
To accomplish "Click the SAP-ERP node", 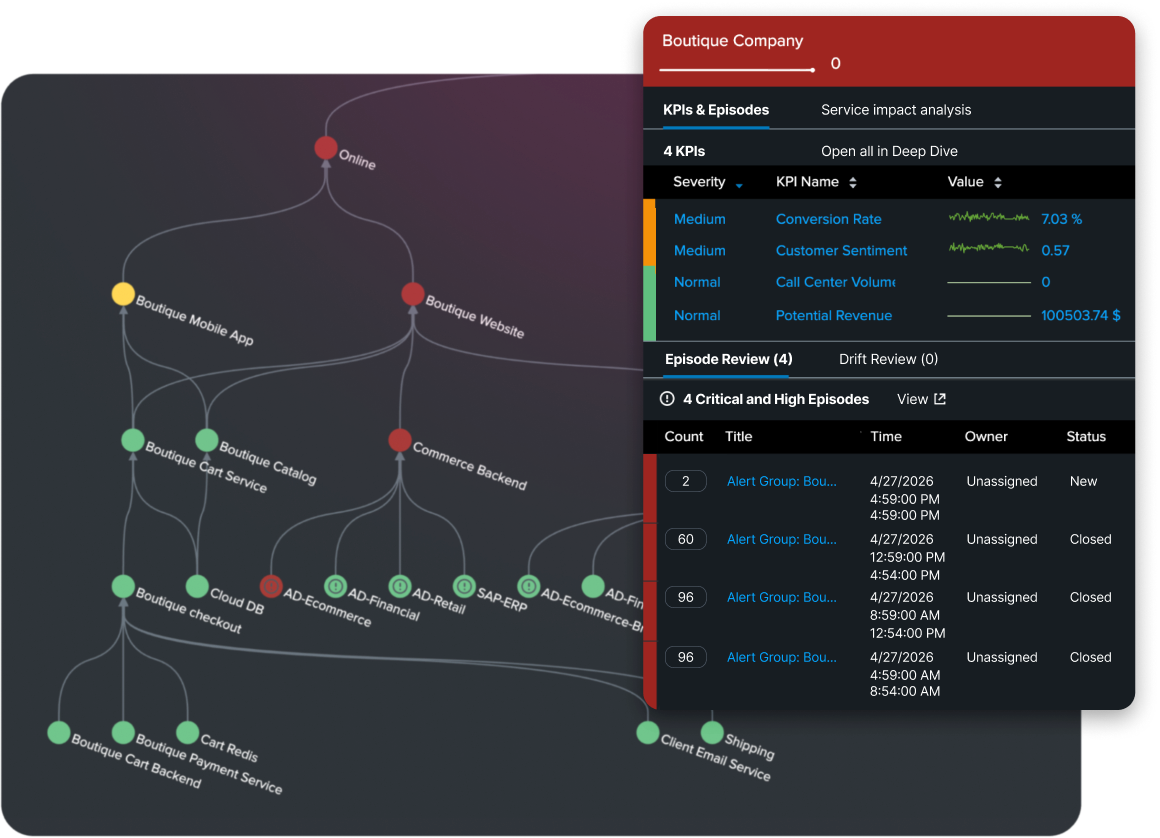I will [x=464, y=587].
